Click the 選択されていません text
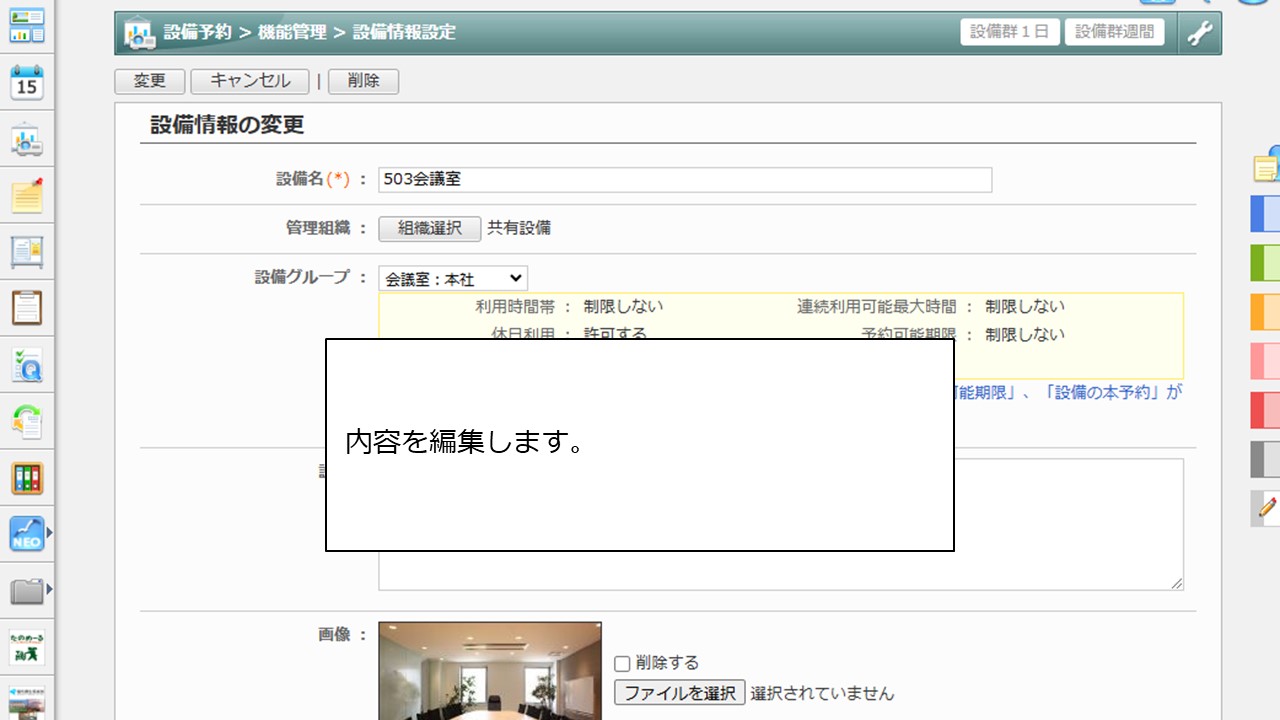This screenshot has height=720, width=1280. [x=822, y=693]
